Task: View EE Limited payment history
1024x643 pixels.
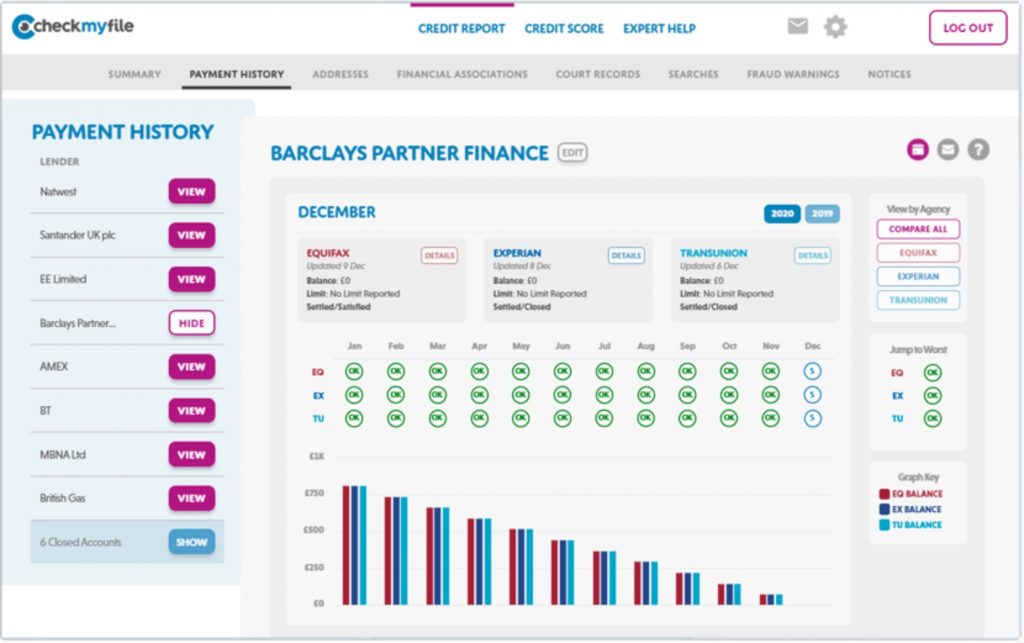Action: click(191, 279)
